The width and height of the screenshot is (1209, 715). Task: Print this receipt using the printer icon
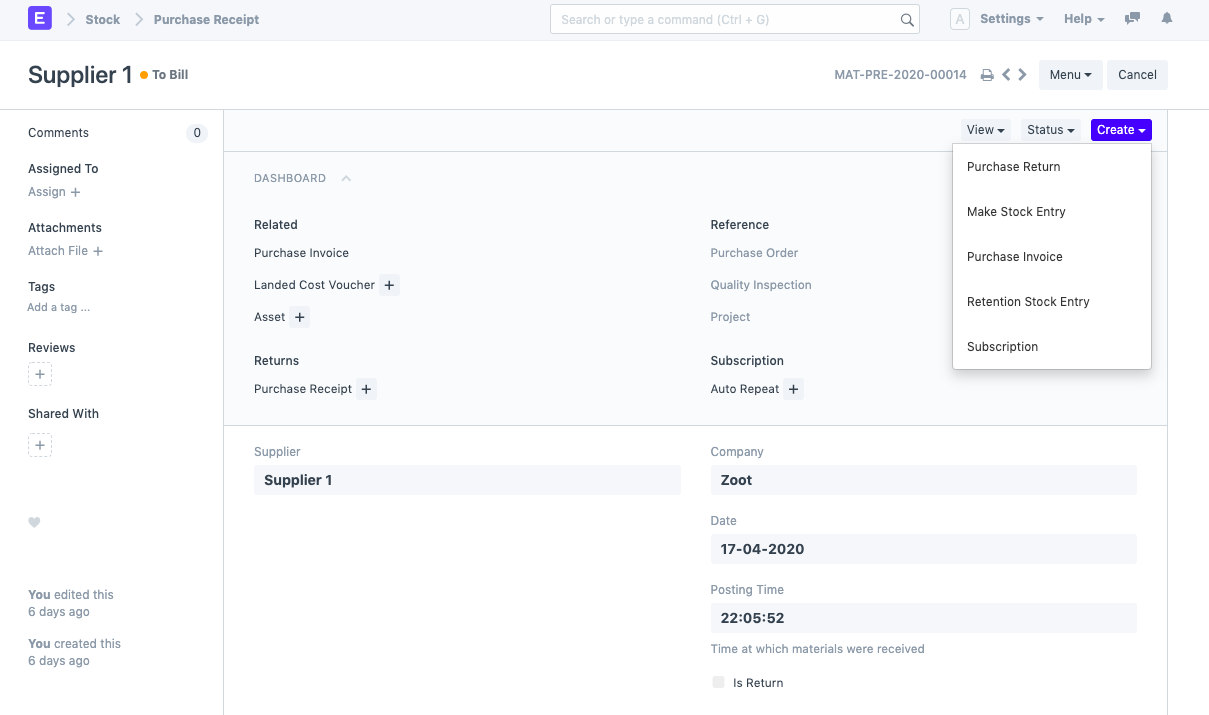click(987, 75)
